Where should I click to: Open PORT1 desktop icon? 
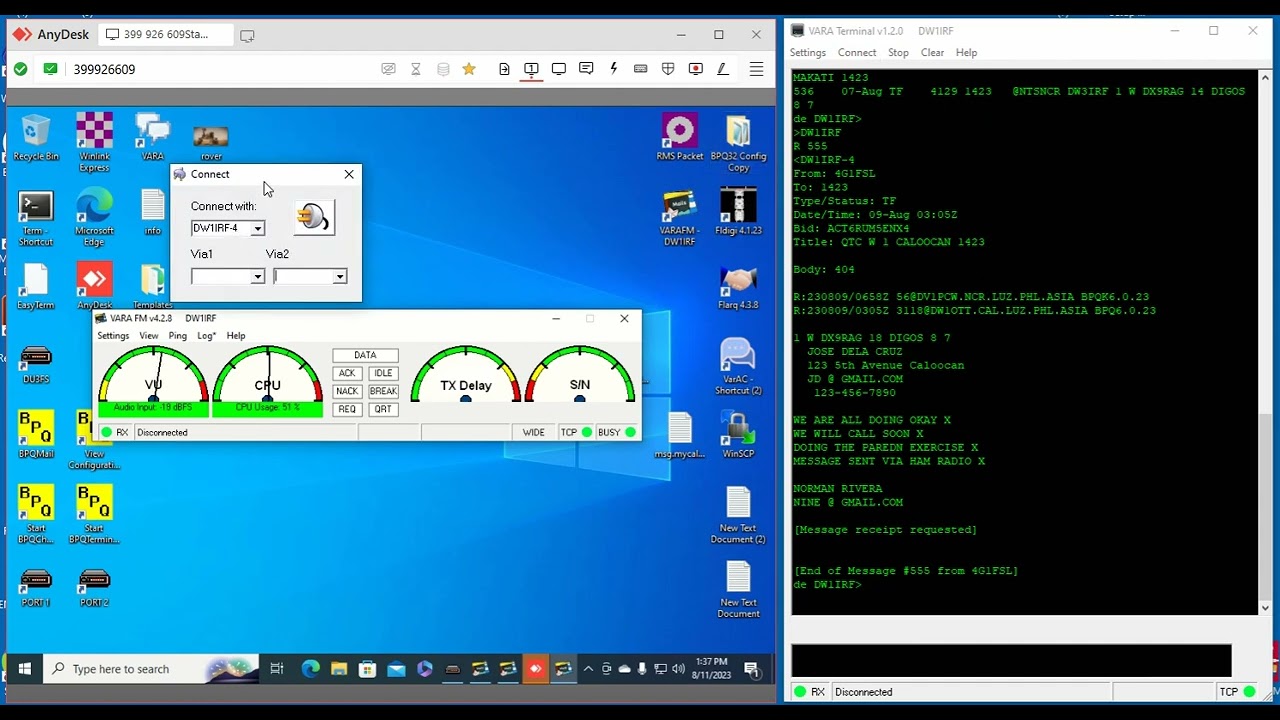coord(36,588)
